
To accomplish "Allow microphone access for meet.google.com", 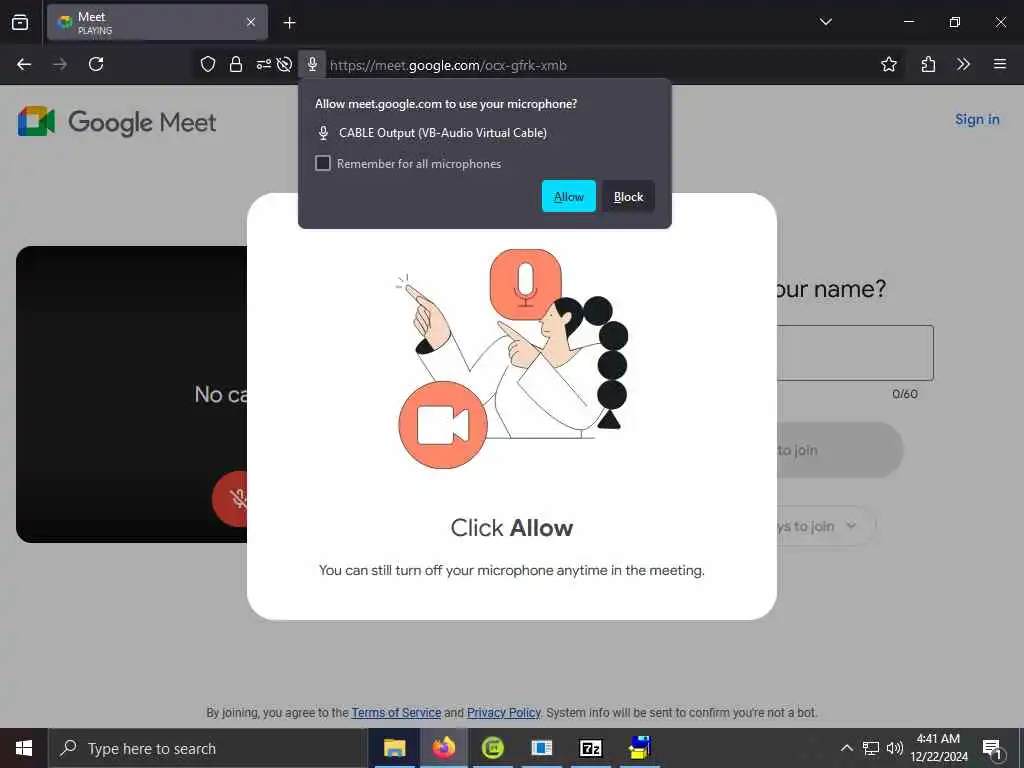I will (568, 196).
